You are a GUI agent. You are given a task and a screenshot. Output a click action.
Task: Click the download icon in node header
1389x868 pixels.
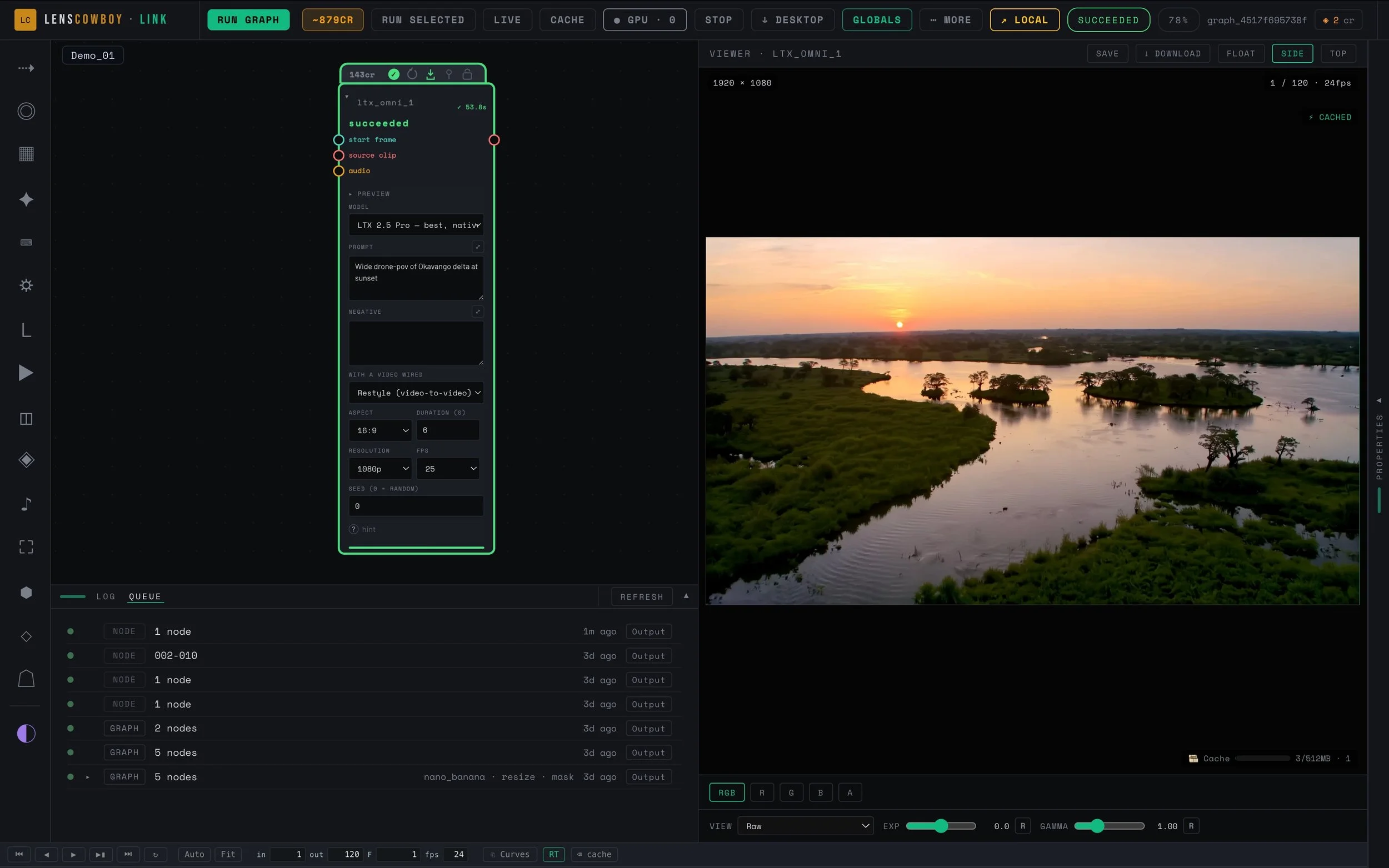tap(431, 74)
